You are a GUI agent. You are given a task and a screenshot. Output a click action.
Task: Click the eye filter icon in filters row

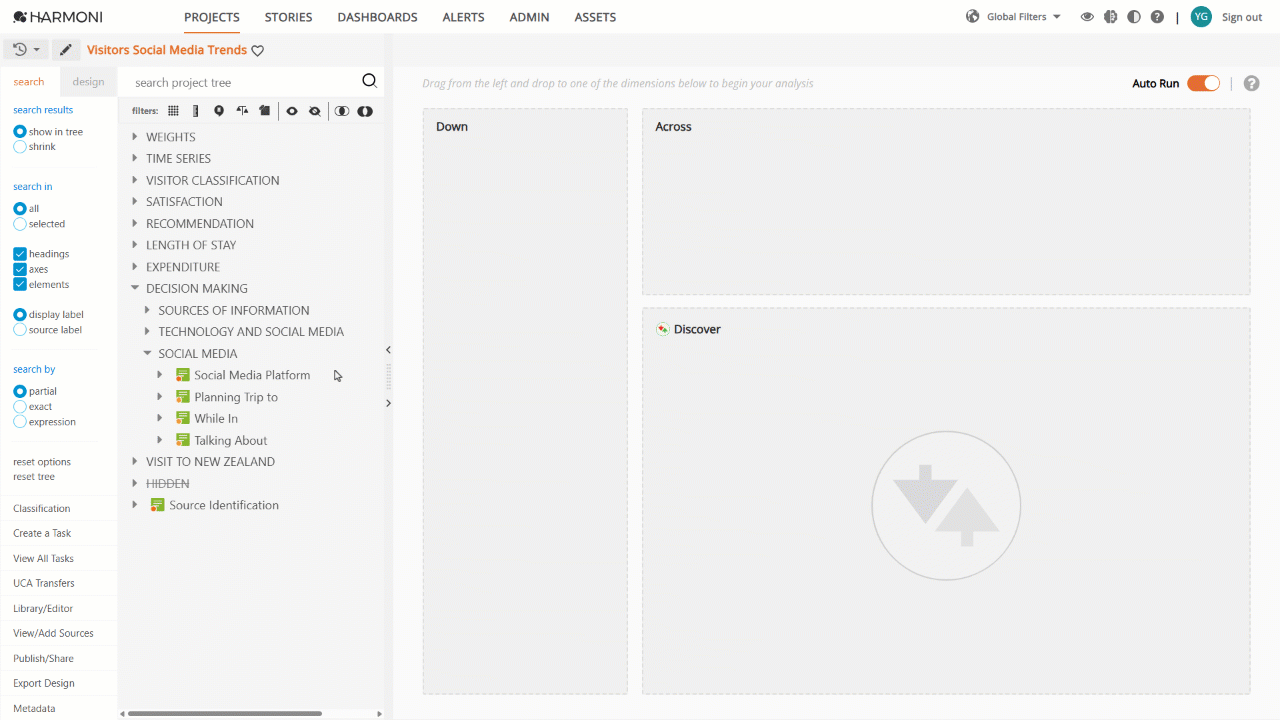[292, 111]
